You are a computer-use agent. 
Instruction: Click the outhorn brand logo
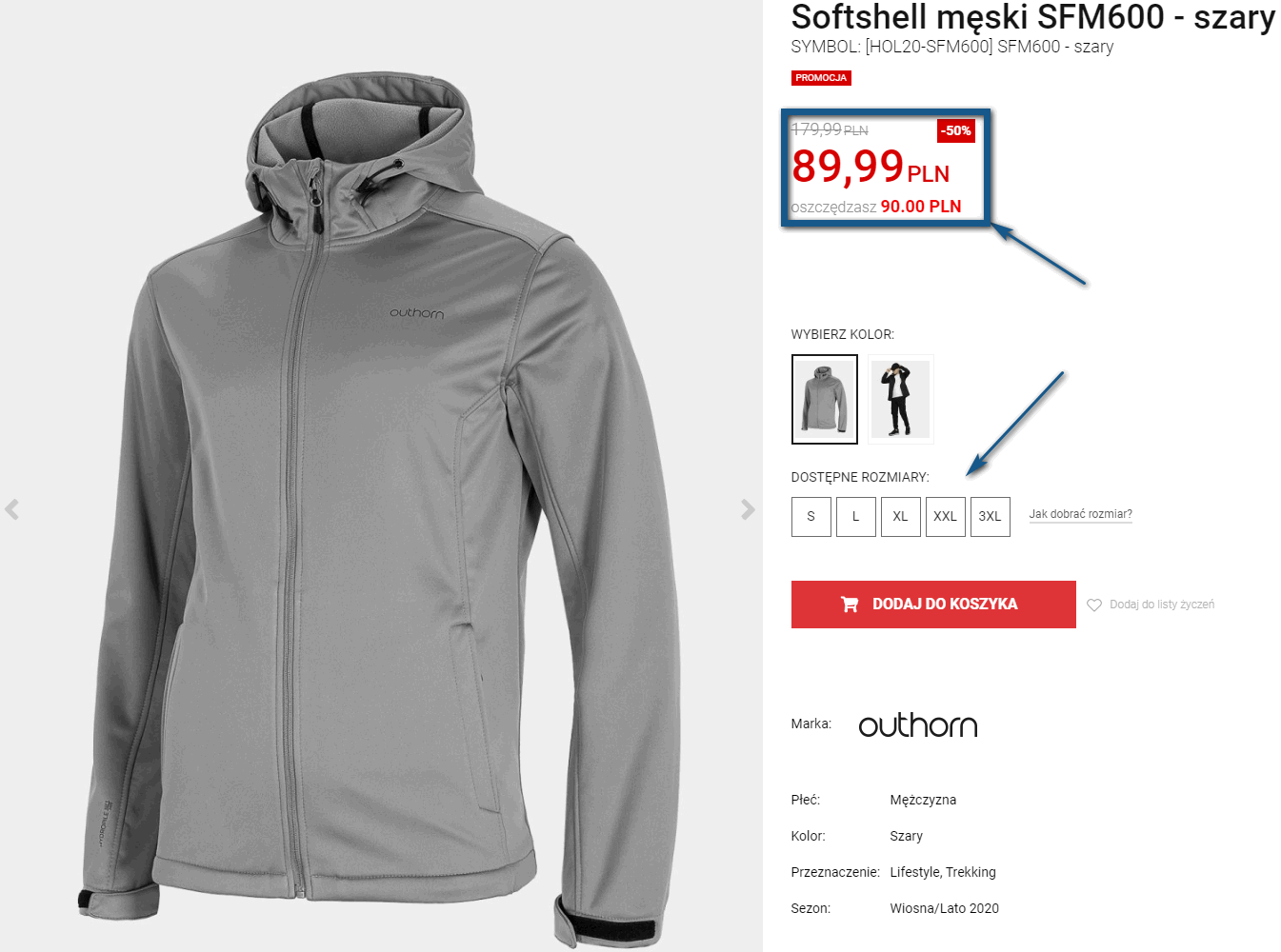click(918, 725)
